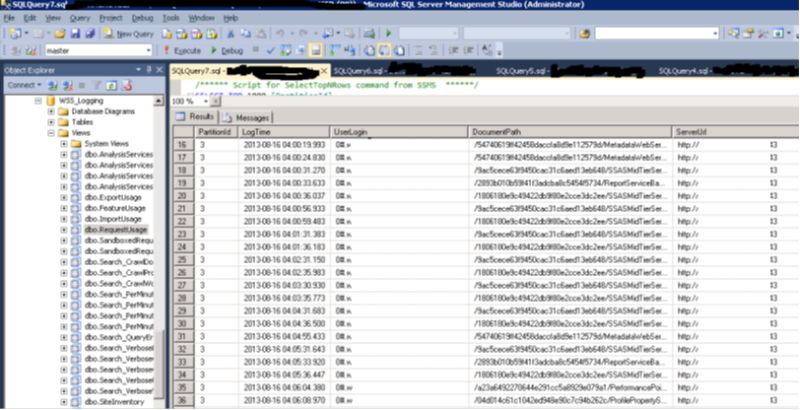Switch output to Results to Text

pos(369,50)
